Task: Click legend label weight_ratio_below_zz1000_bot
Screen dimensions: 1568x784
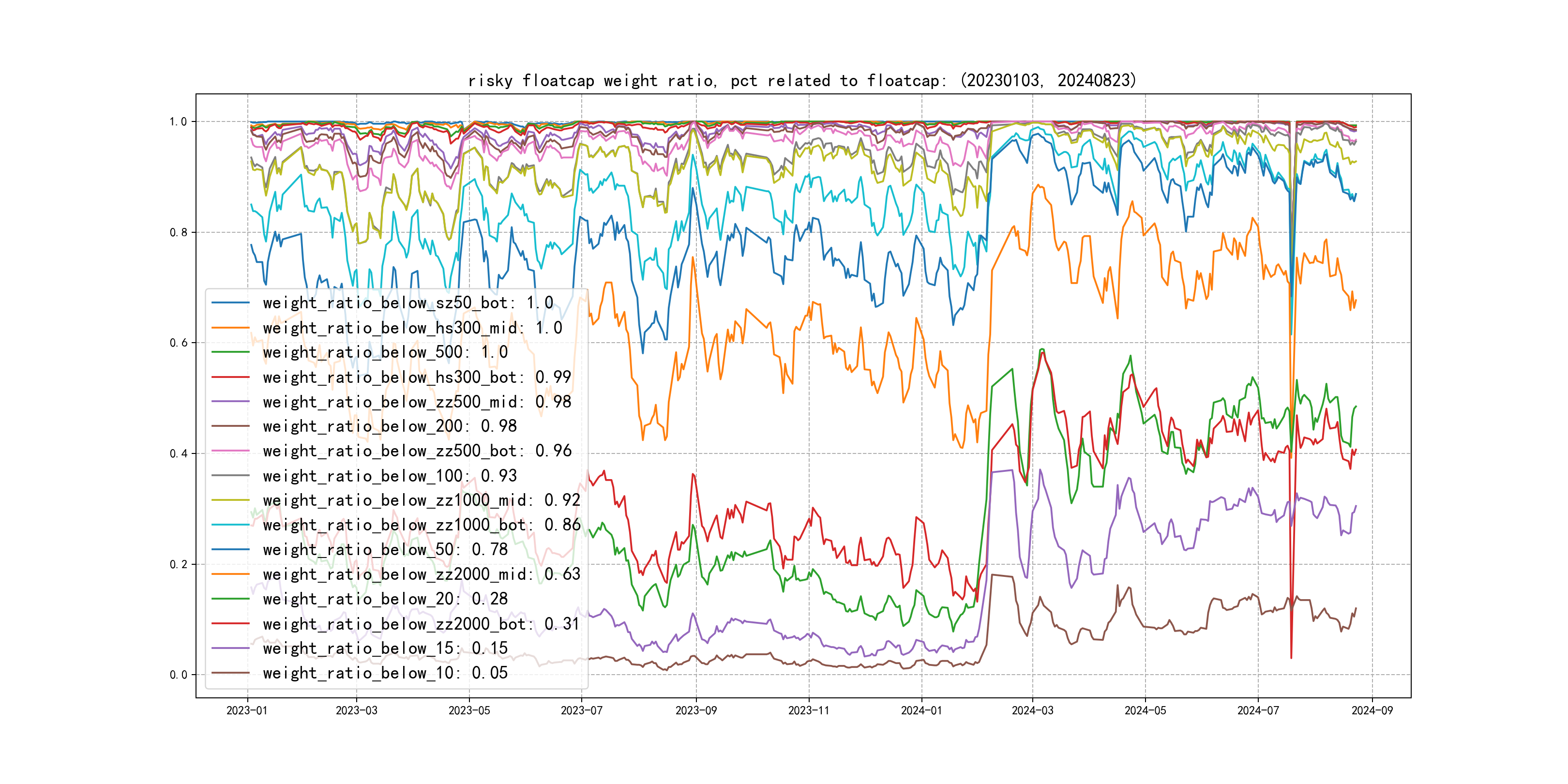Action: [x=421, y=525]
